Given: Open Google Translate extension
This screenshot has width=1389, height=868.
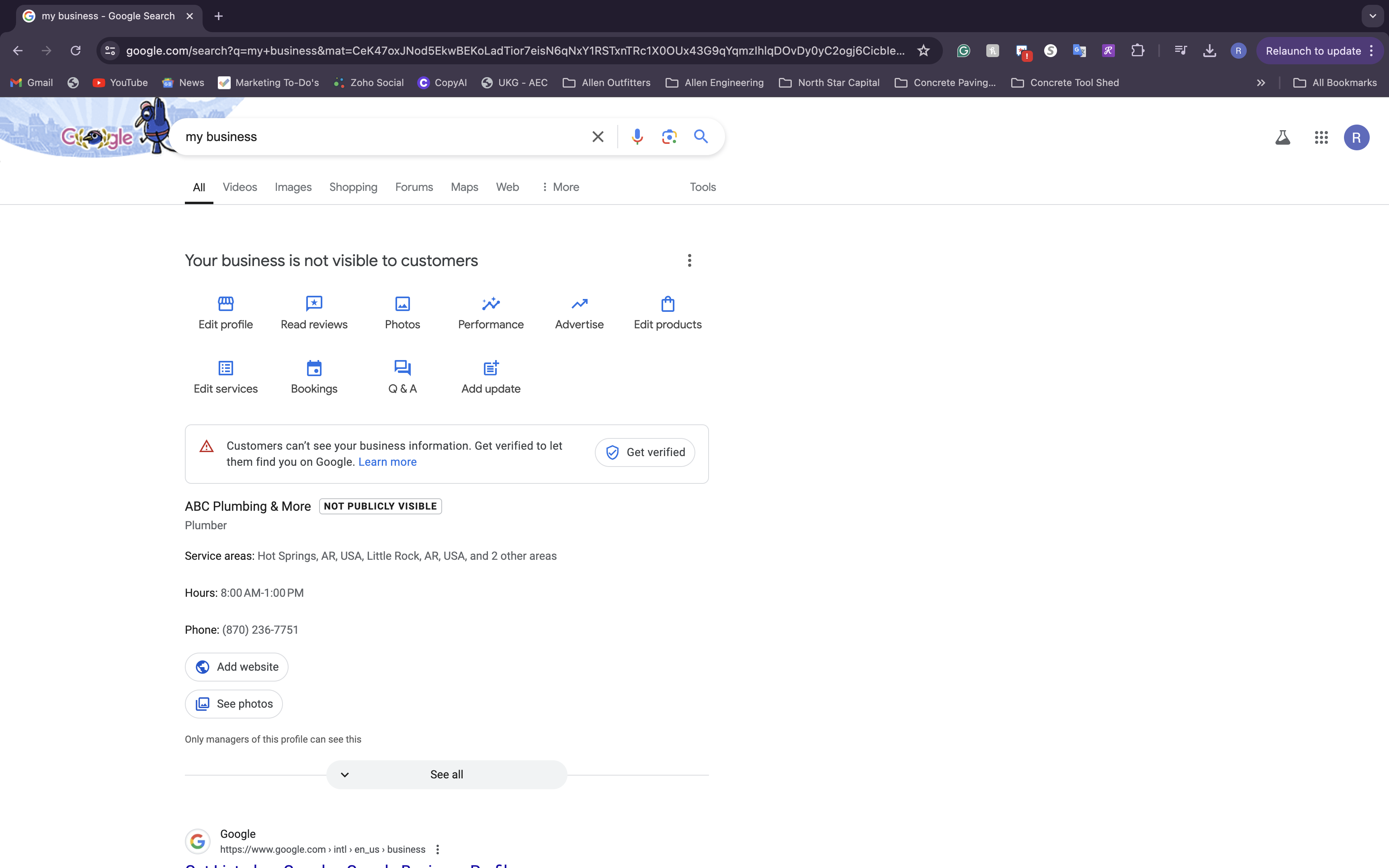Looking at the screenshot, I should click(x=1079, y=51).
